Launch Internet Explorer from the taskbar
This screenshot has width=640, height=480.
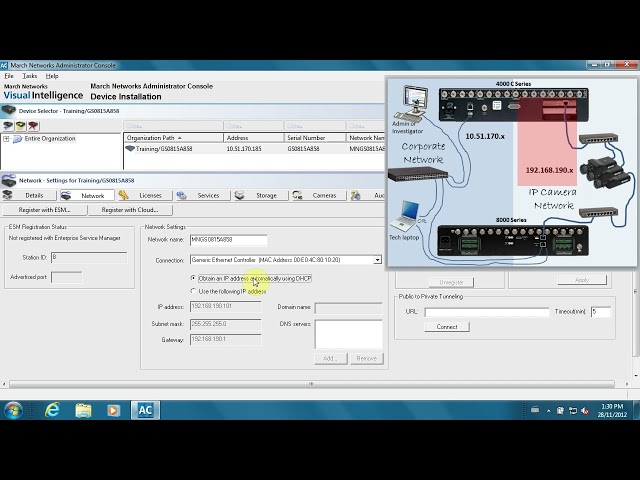pos(52,410)
